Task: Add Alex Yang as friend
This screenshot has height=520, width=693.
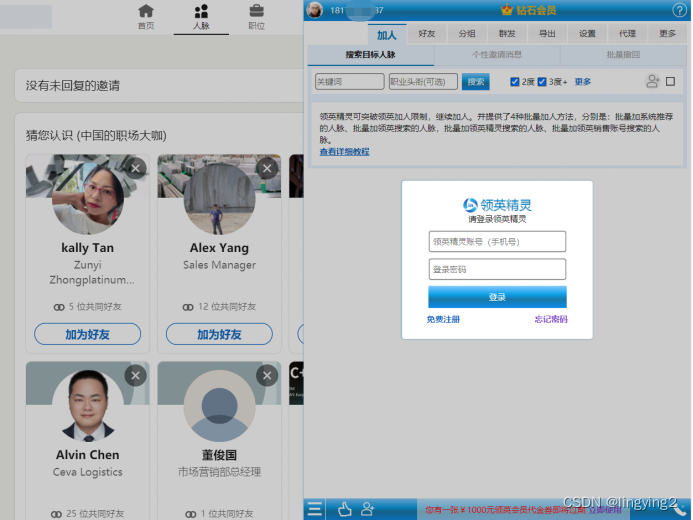Action: [x=219, y=334]
